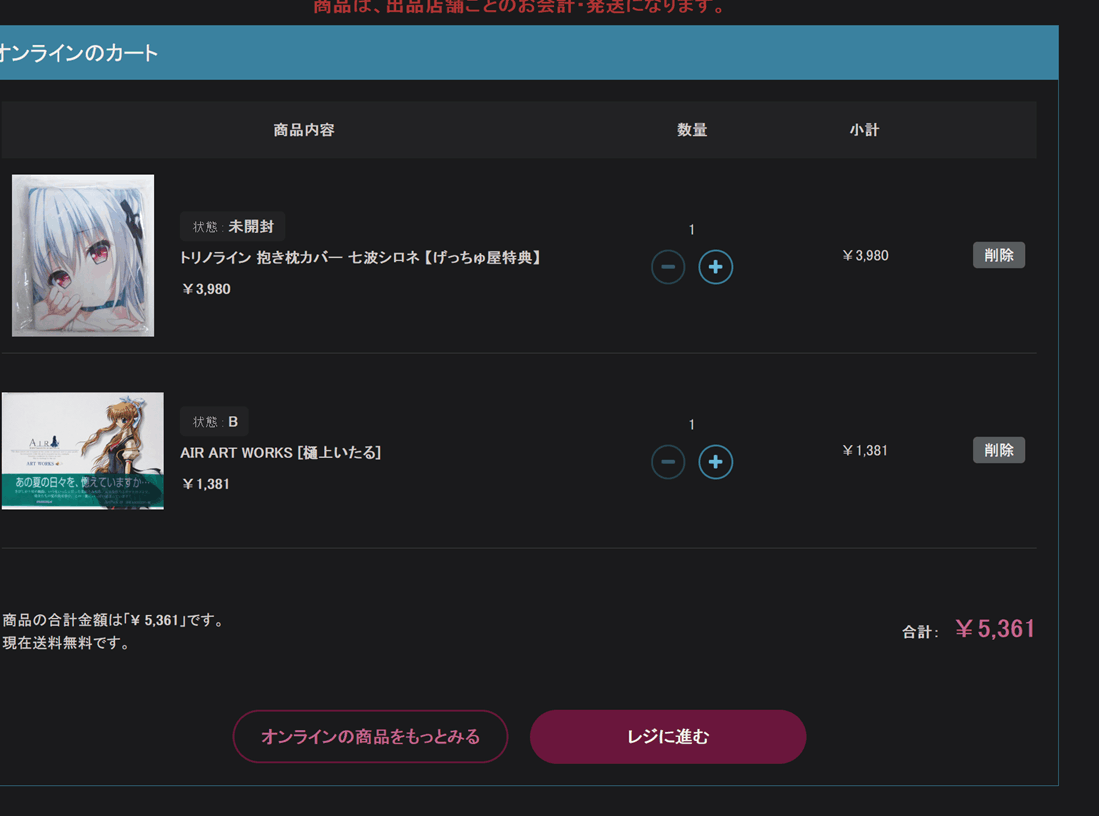Image resolution: width=1099 pixels, height=816 pixels.
Task: Click the オンラインのカート section header
Action: (x=80, y=53)
